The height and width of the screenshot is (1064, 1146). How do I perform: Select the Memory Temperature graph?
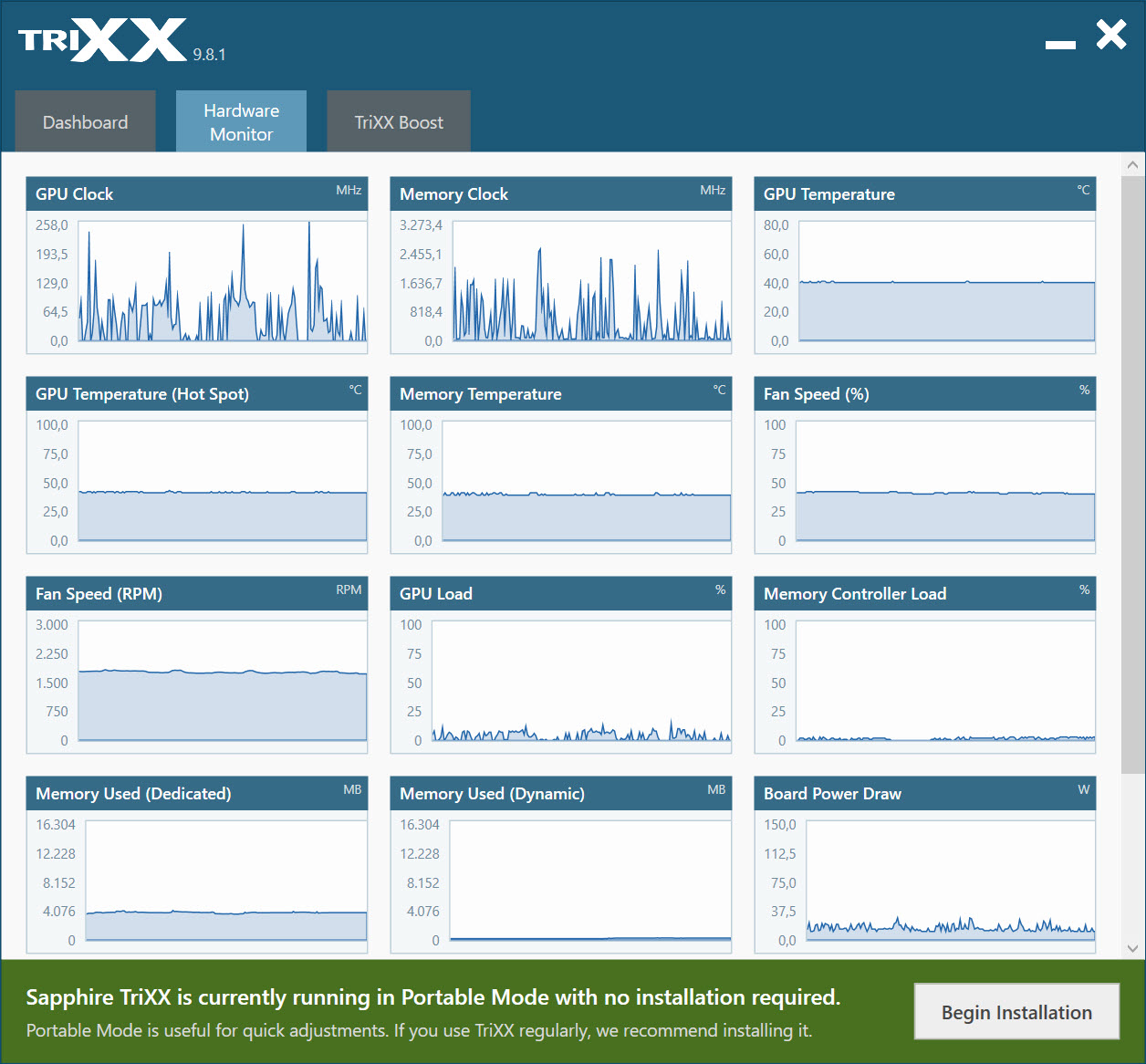pyautogui.click(x=587, y=481)
